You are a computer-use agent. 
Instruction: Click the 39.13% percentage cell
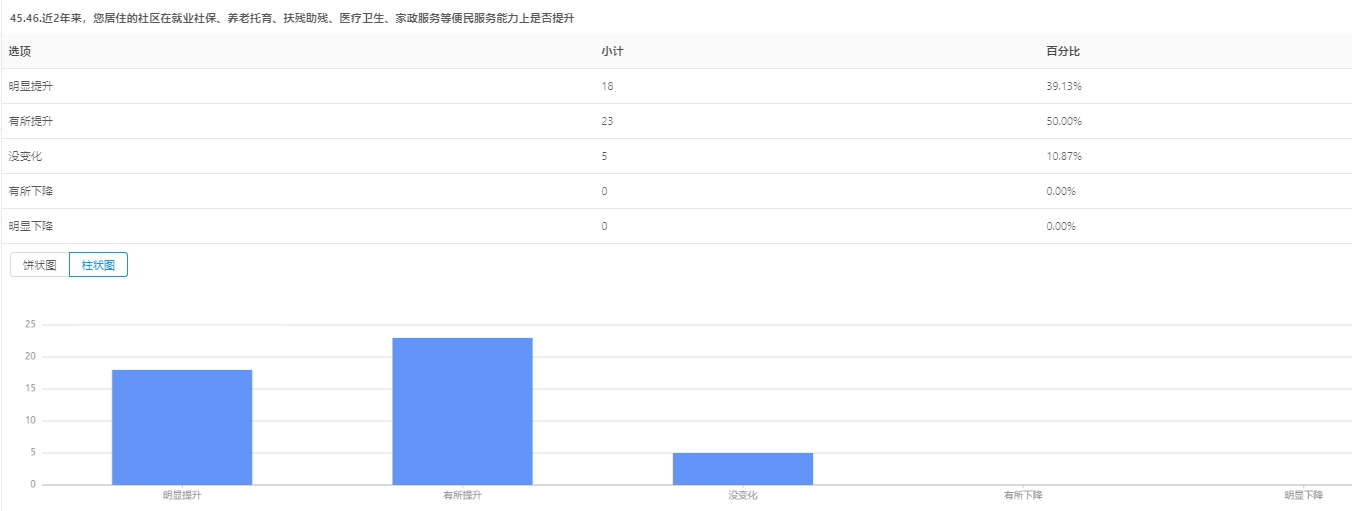[x=1064, y=86]
